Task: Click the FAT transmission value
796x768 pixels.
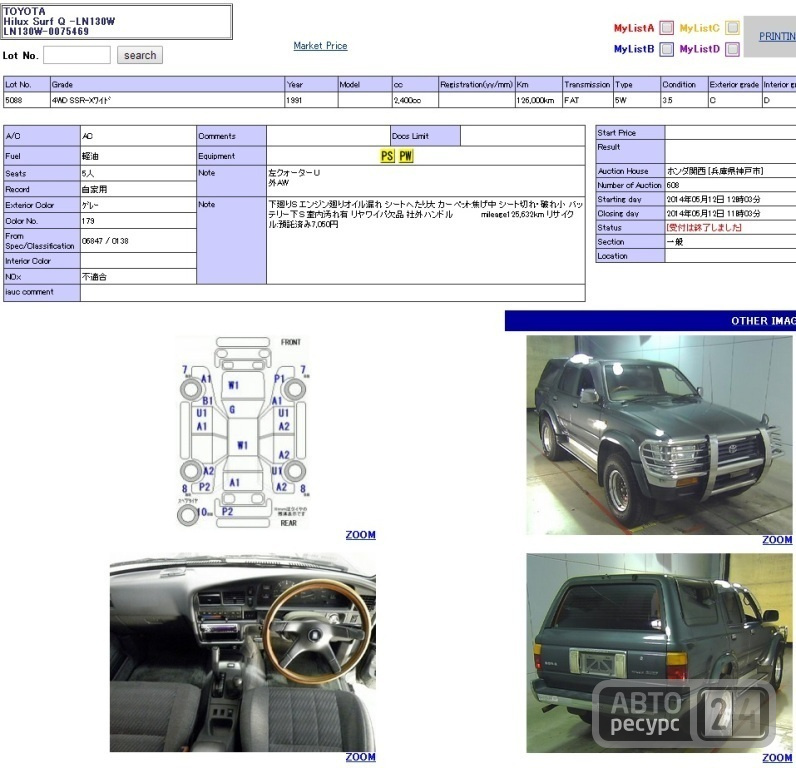Action: point(572,101)
